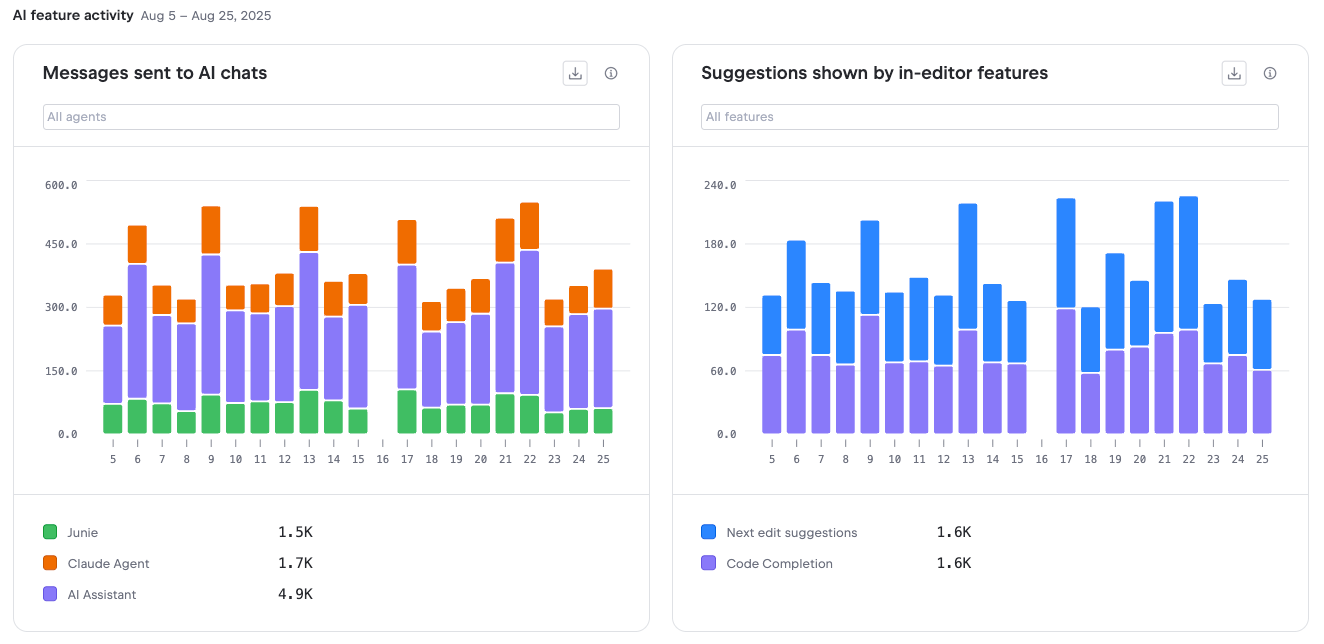This screenshot has height=644, width=1324.
Task: Download the Messages sent to AI chats data
Action: pos(575,73)
